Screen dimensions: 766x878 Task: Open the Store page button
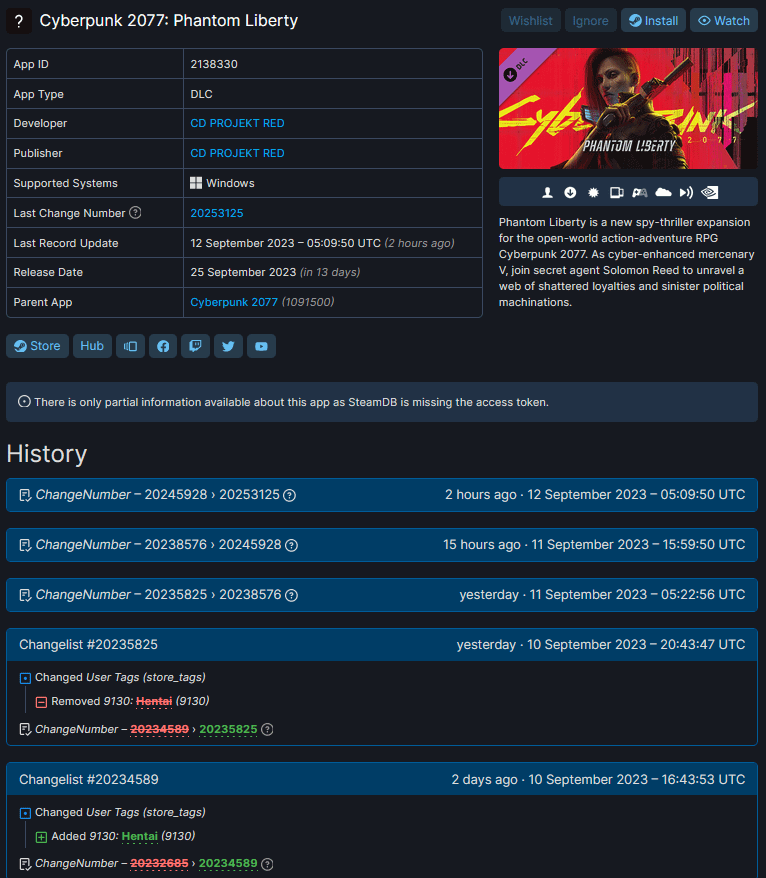click(38, 346)
